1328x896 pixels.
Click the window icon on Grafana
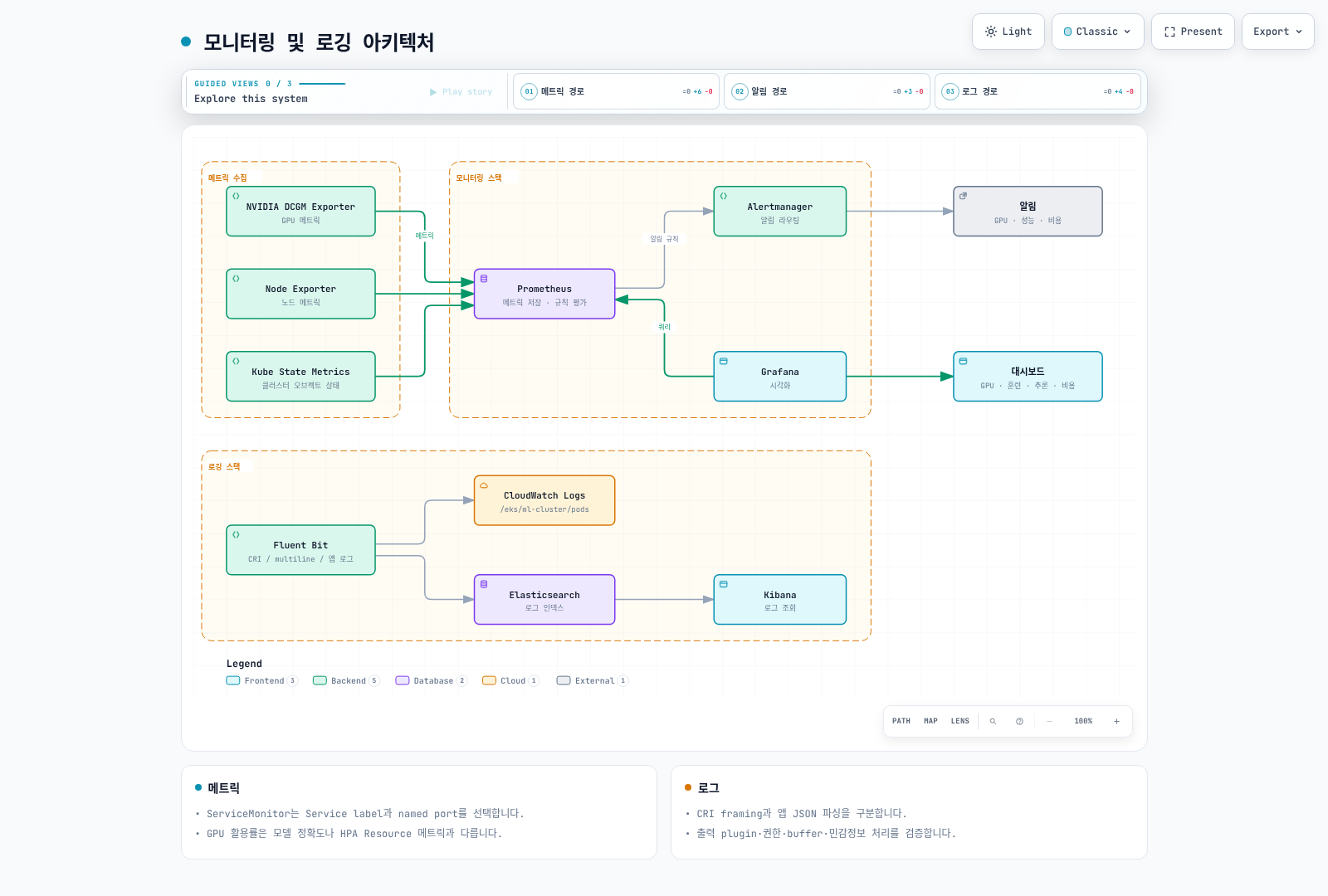[724, 362]
